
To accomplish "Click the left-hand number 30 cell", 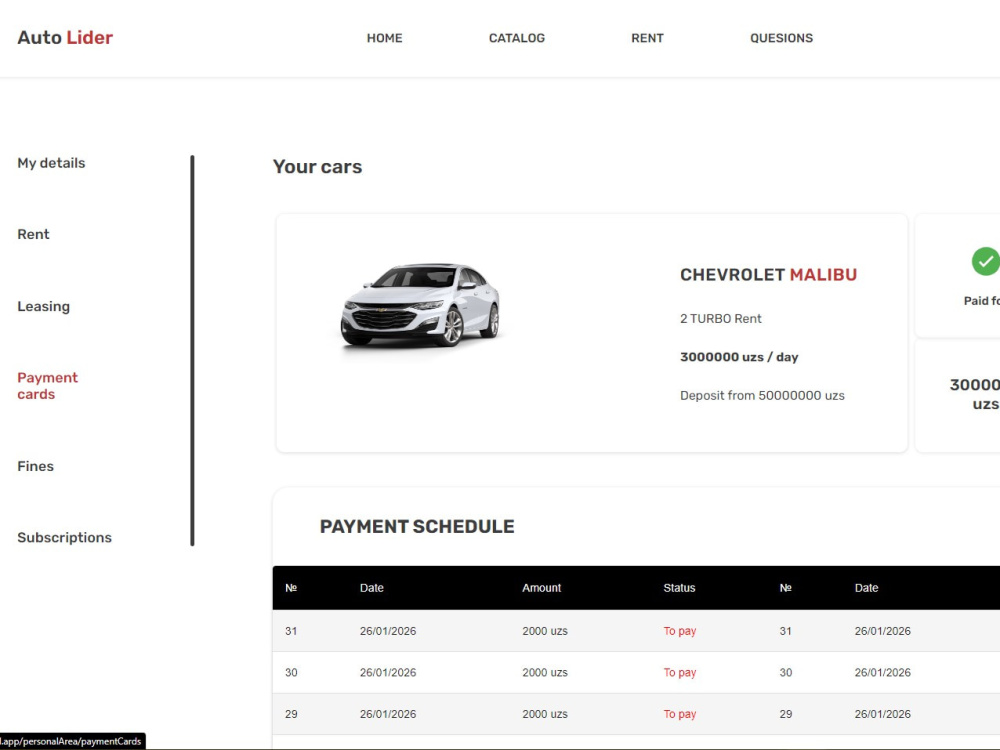I will pos(291,673).
